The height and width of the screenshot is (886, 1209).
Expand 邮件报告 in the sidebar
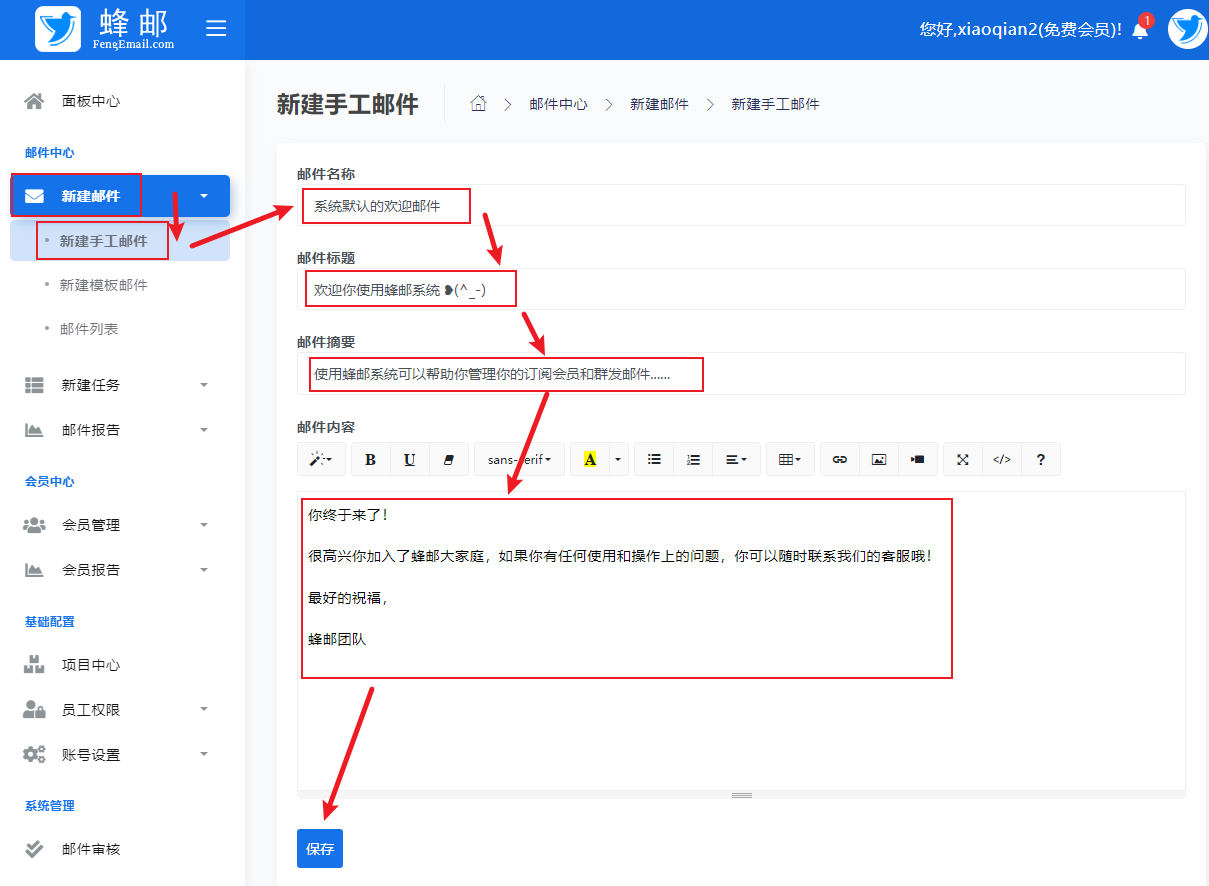[x=120, y=430]
